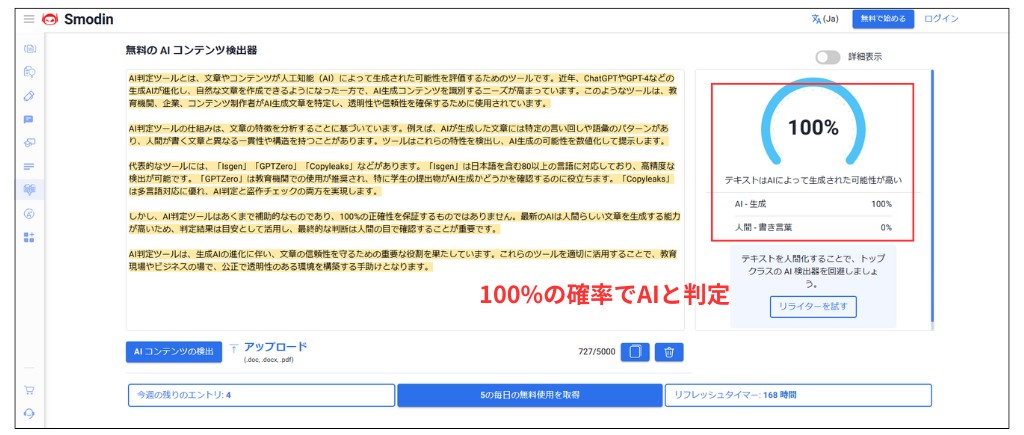Open the sidebar graduation cap icon
Screen dimensions: 1024x435
click(29, 142)
